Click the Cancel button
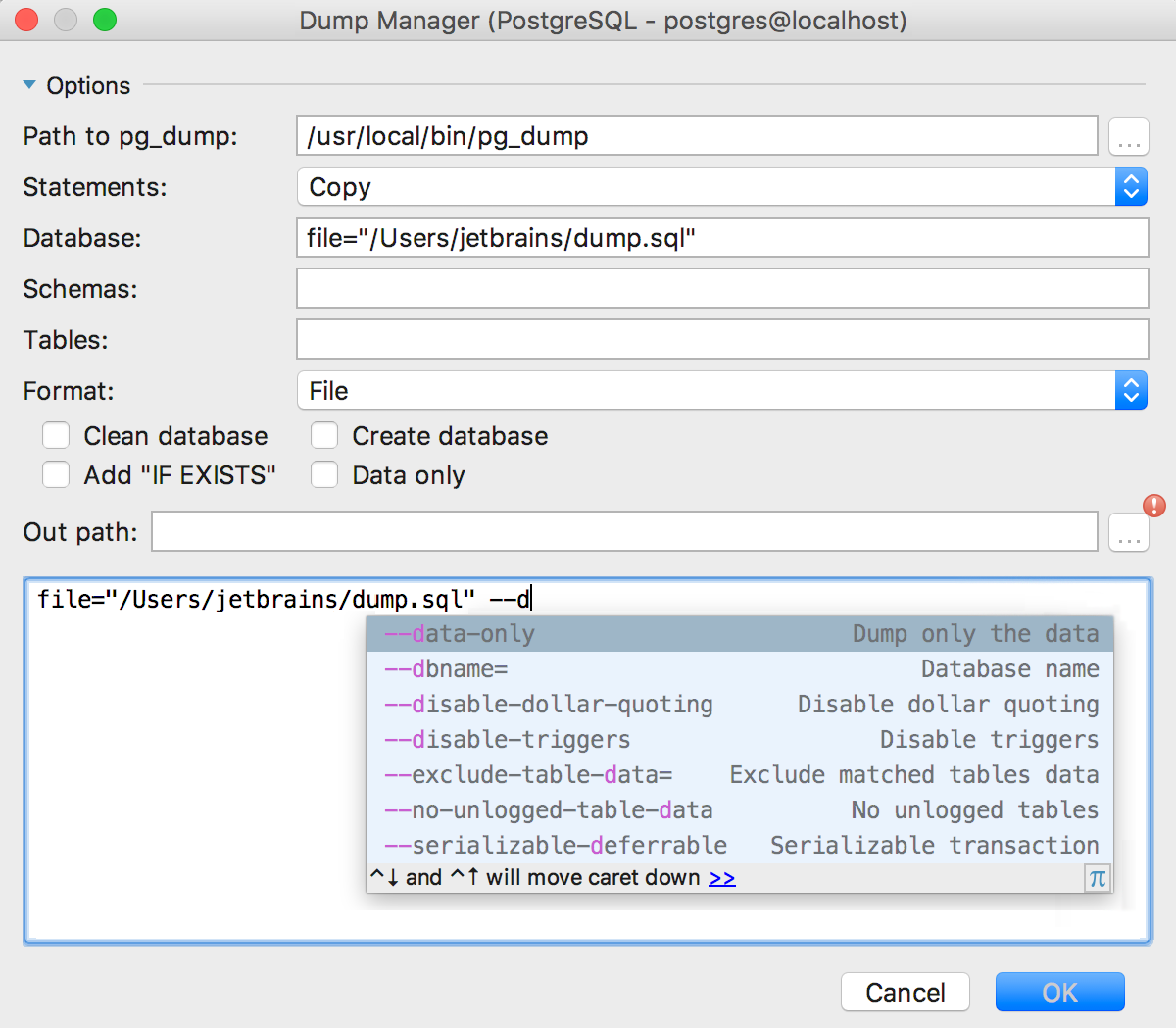This screenshot has width=1176, height=1028. [x=905, y=993]
